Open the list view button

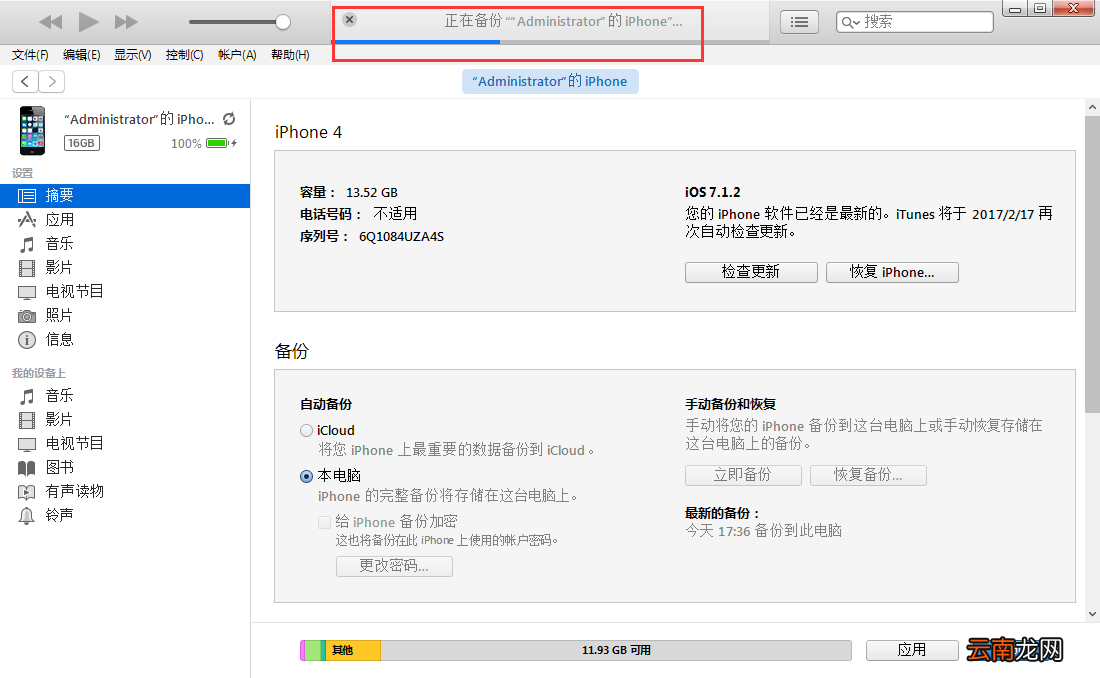tap(799, 22)
